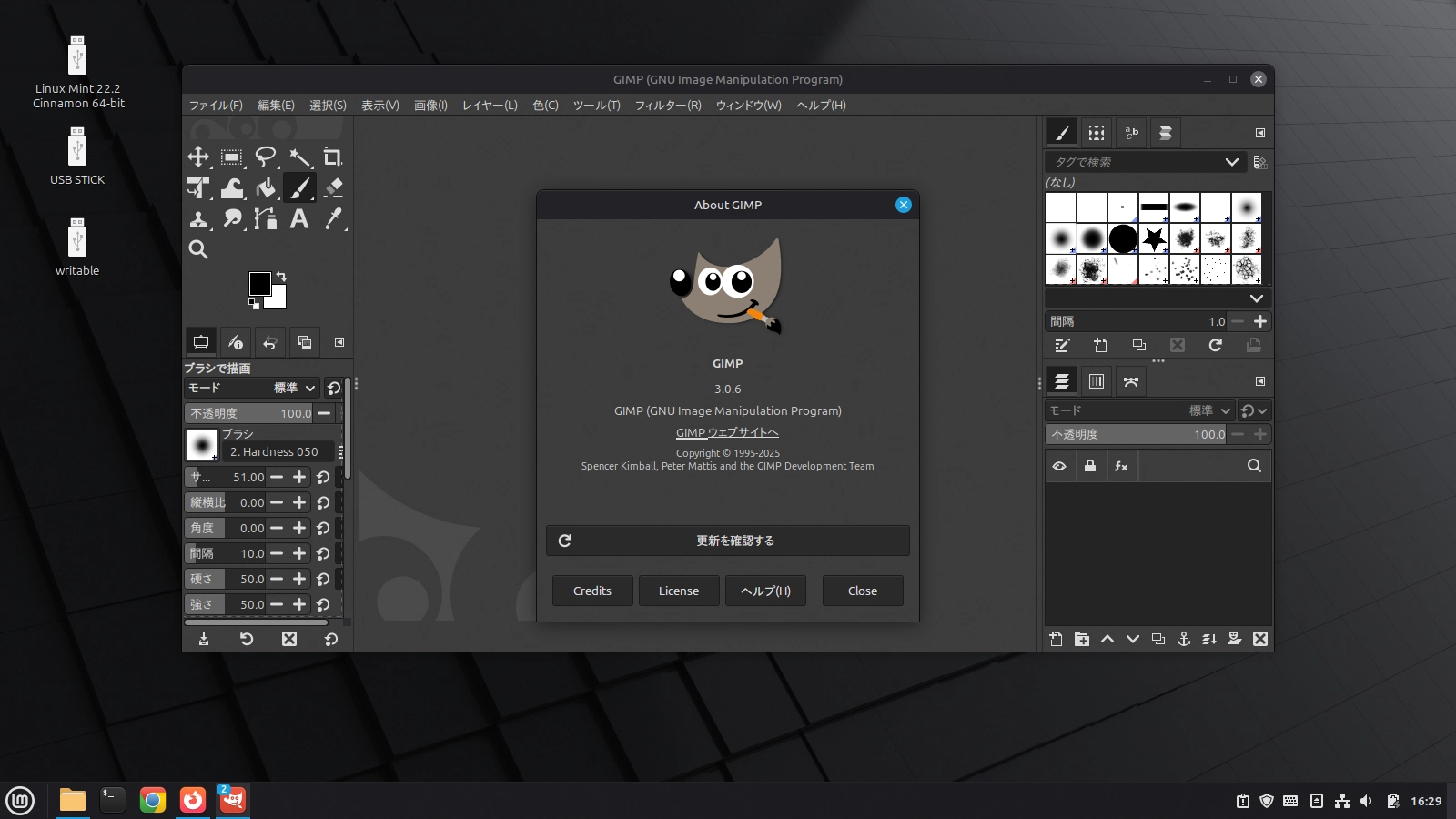Click ヘルプ(H) button in About dialog
This screenshot has width=1456, height=819.
[765, 591]
